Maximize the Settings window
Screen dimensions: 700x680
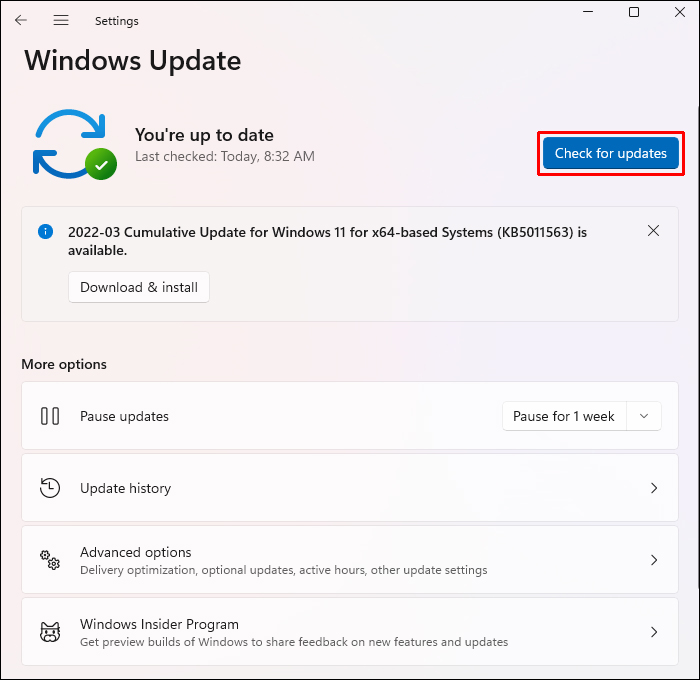click(633, 12)
